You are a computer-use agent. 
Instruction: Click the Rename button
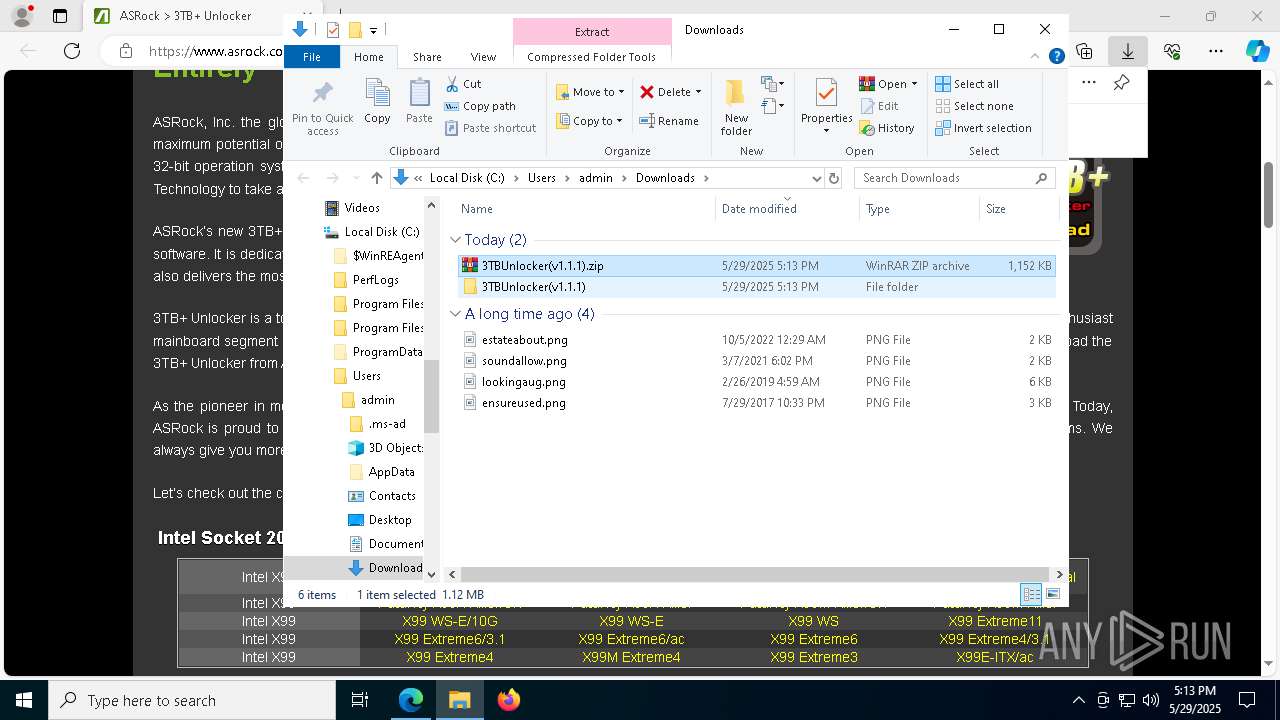coord(669,121)
